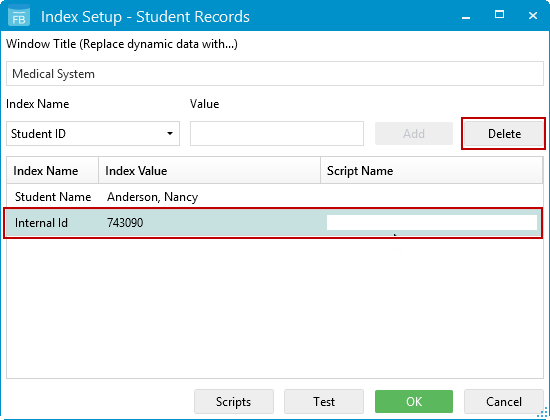Minimize the Index Setup window
The height and width of the screenshot is (420, 550).
[466, 16]
